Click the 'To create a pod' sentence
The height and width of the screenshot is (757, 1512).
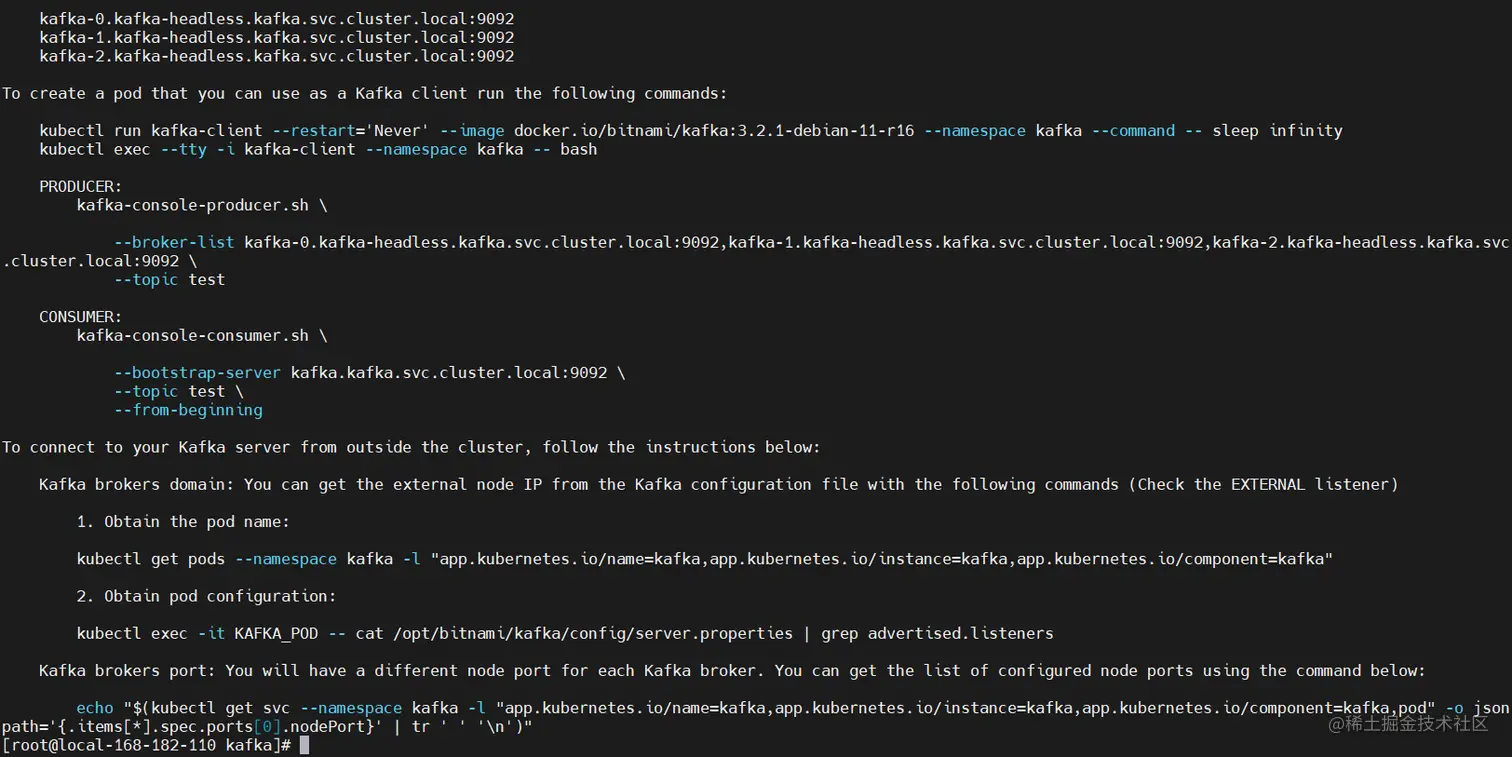[x=365, y=94]
